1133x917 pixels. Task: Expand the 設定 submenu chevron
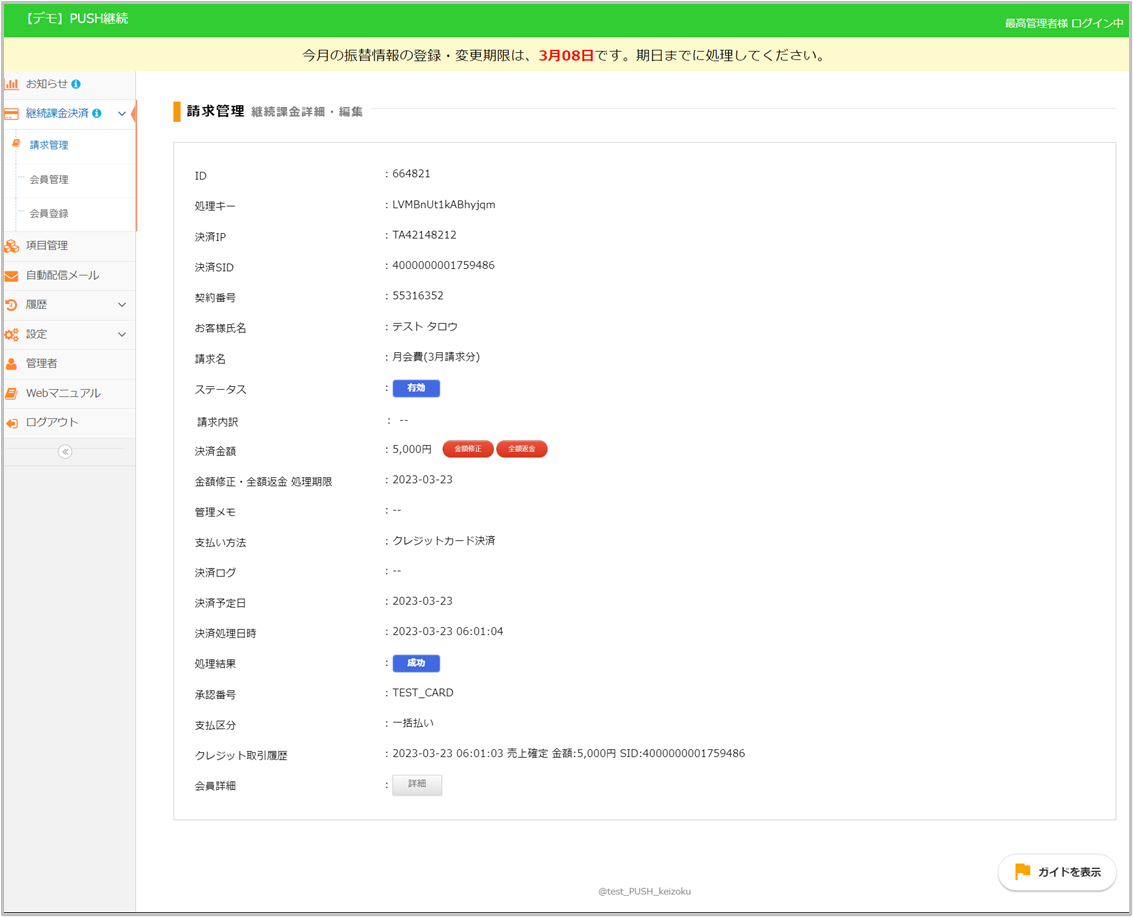point(122,335)
